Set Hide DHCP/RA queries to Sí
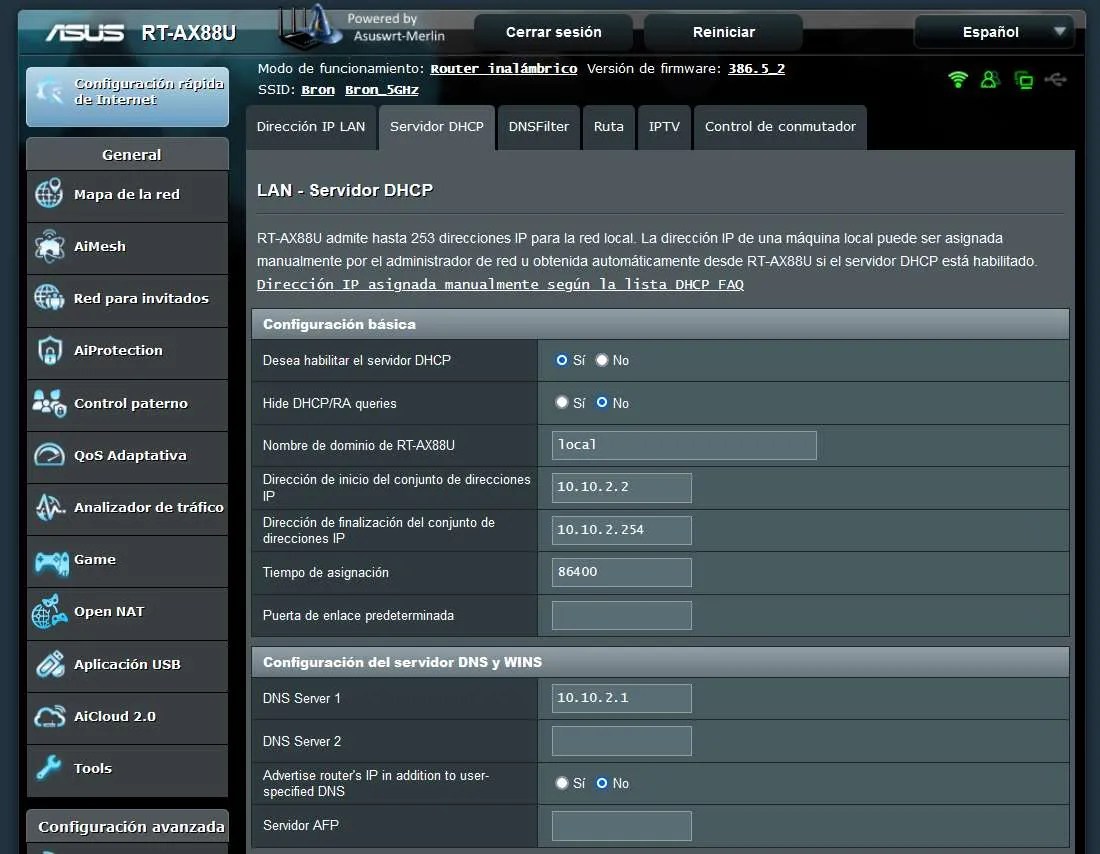Image resolution: width=1100 pixels, height=854 pixels. click(x=562, y=403)
